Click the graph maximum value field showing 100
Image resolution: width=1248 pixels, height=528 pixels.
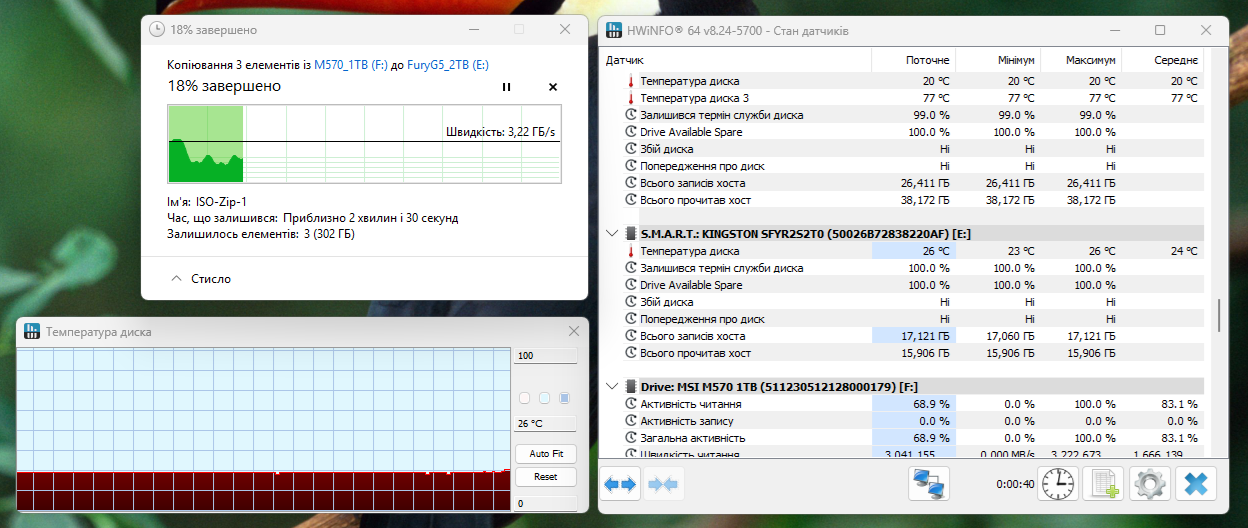coord(545,356)
